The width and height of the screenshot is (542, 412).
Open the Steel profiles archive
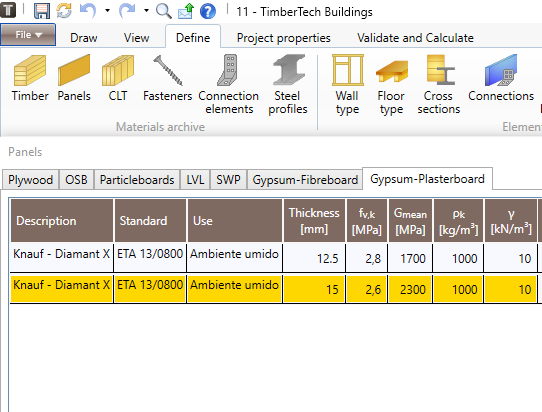click(x=288, y=85)
